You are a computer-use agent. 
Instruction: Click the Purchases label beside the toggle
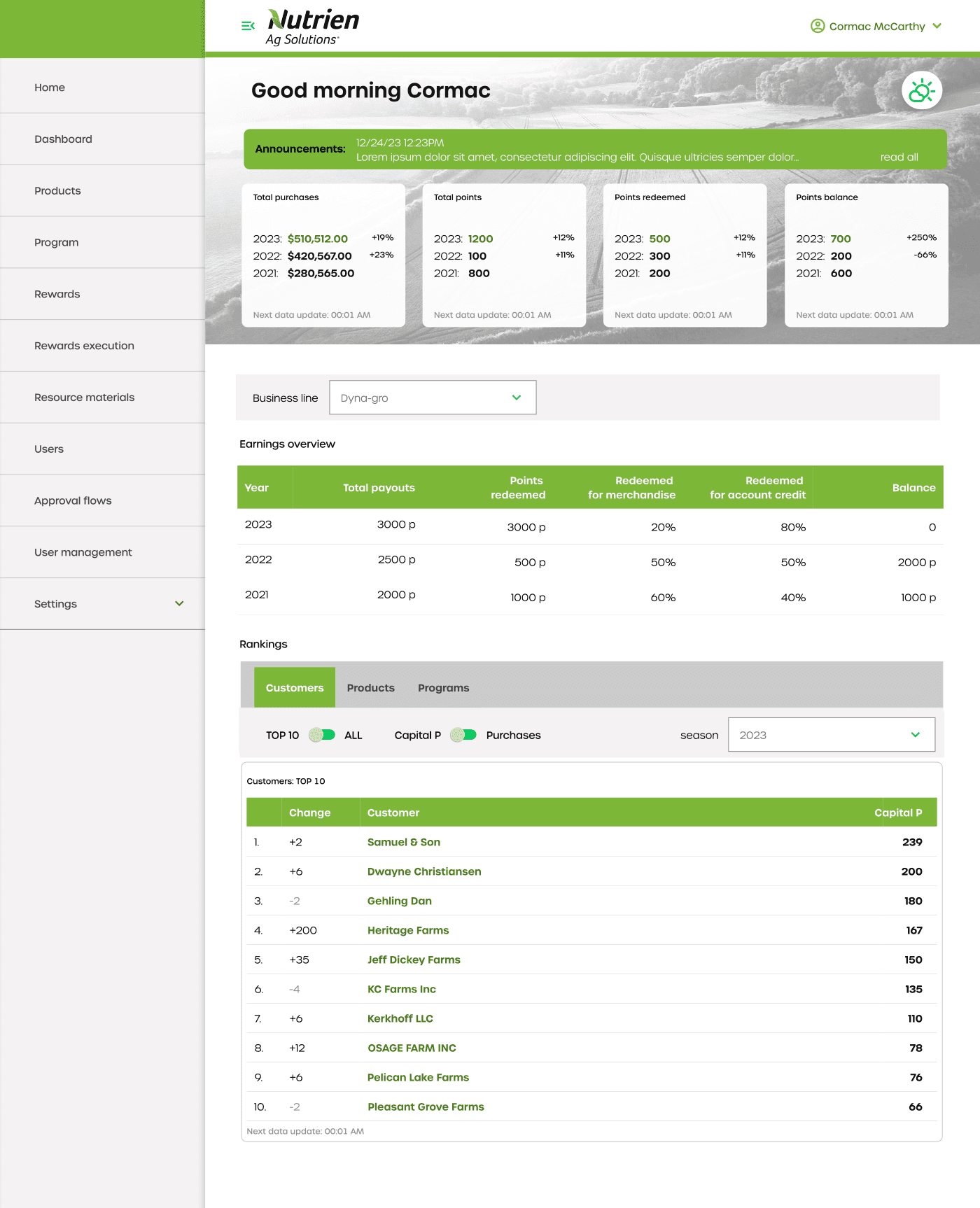[514, 735]
